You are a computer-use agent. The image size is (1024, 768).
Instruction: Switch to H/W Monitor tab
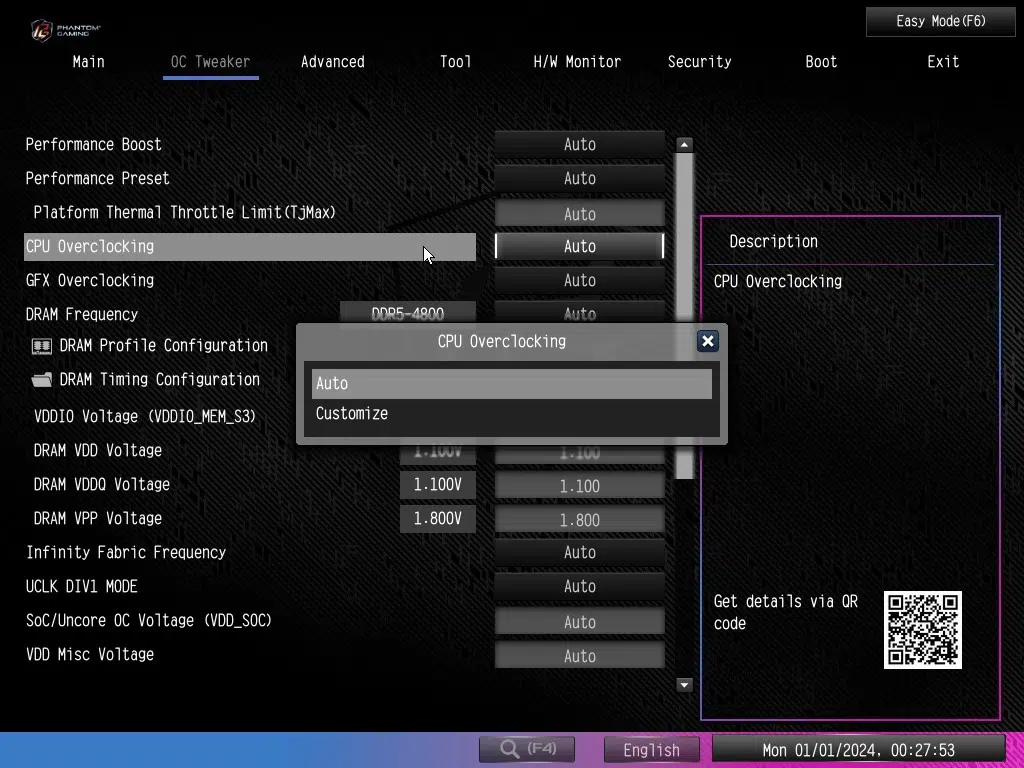(x=577, y=62)
